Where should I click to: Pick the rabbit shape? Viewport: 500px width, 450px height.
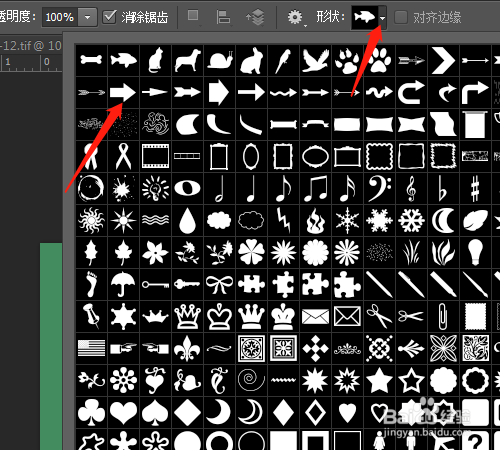click(251, 60)
